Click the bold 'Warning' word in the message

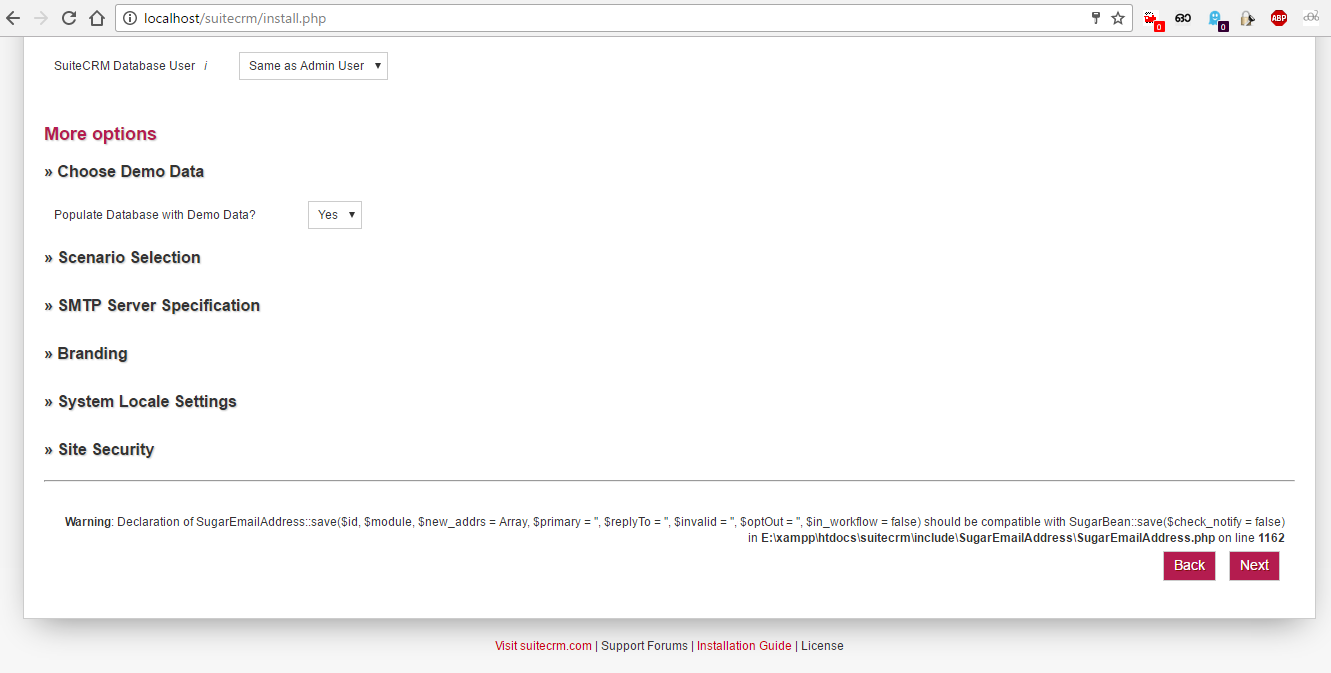pyautogui.click(x=88, y=522)
